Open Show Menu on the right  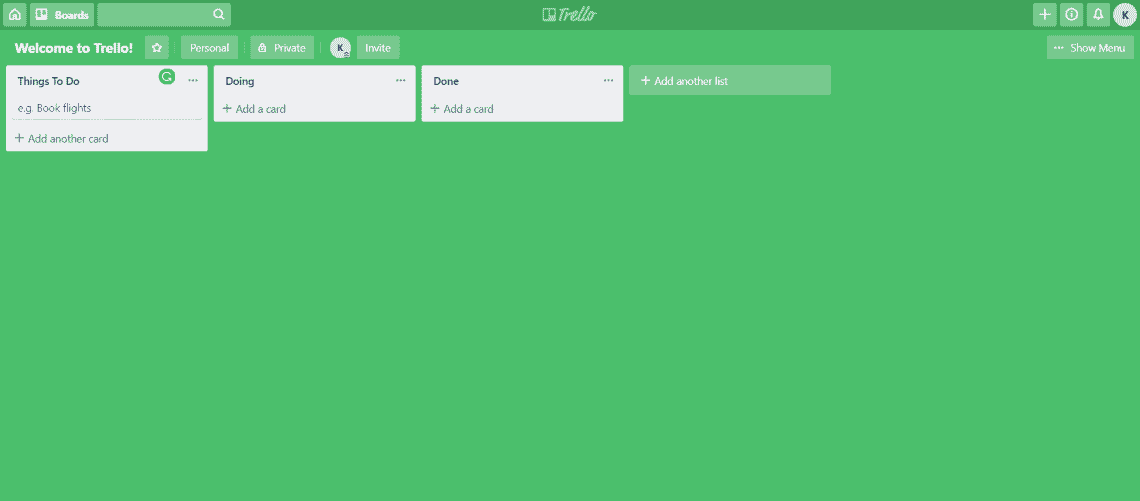(1090, 48)
